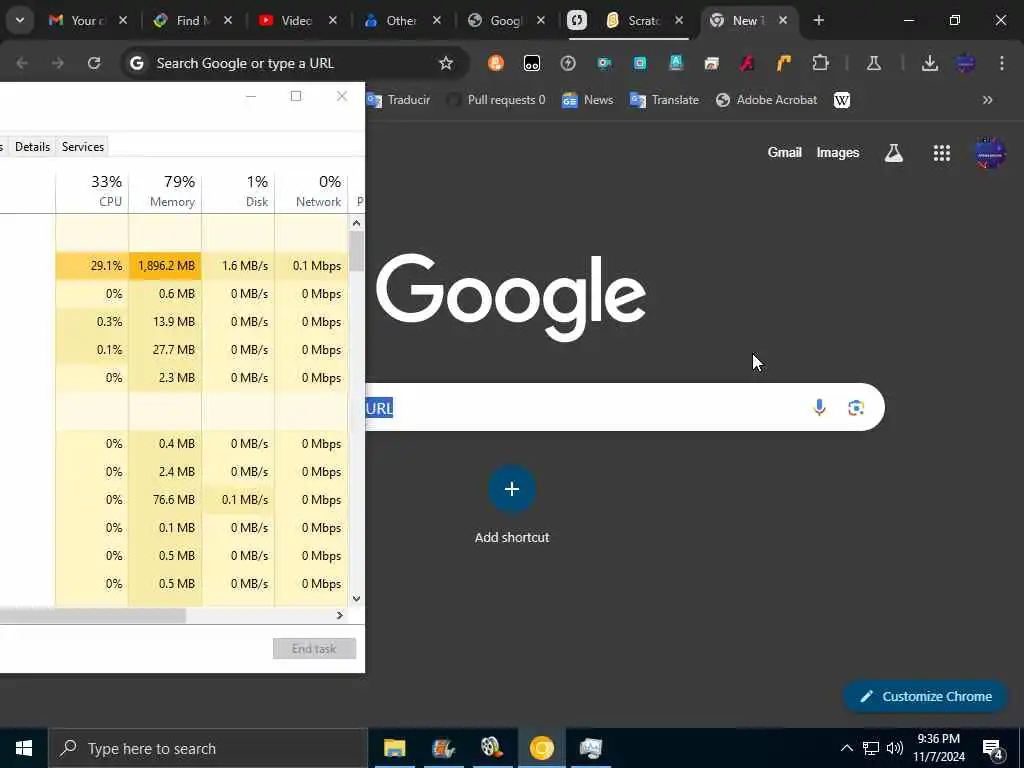Select the 29.1% CPU cell
Screen dimensions: 1024x768
(x=92, y=266)
